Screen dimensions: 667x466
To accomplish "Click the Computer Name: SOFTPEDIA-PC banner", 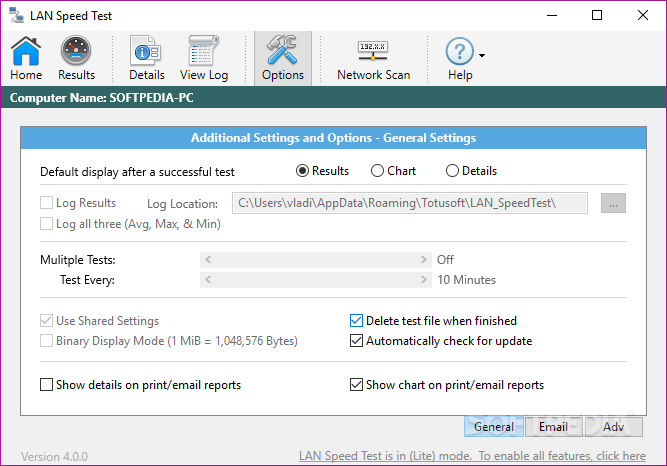I will pos(334,97).
